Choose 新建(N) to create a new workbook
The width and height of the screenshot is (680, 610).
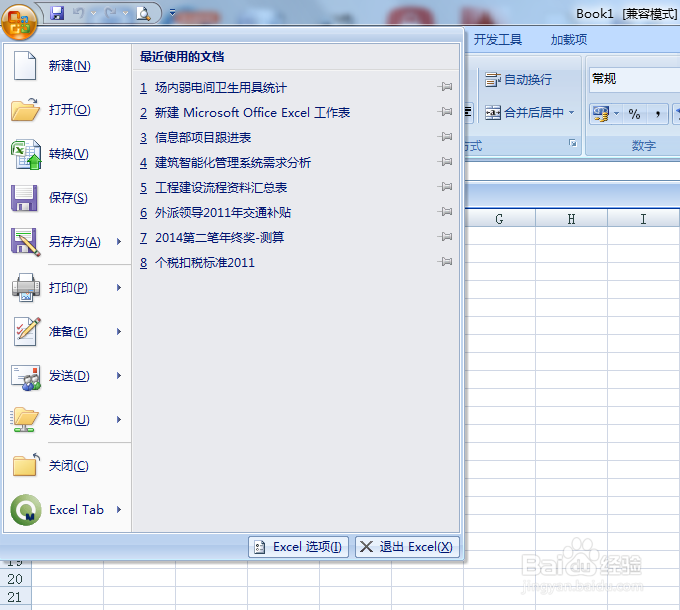[67, 66]
